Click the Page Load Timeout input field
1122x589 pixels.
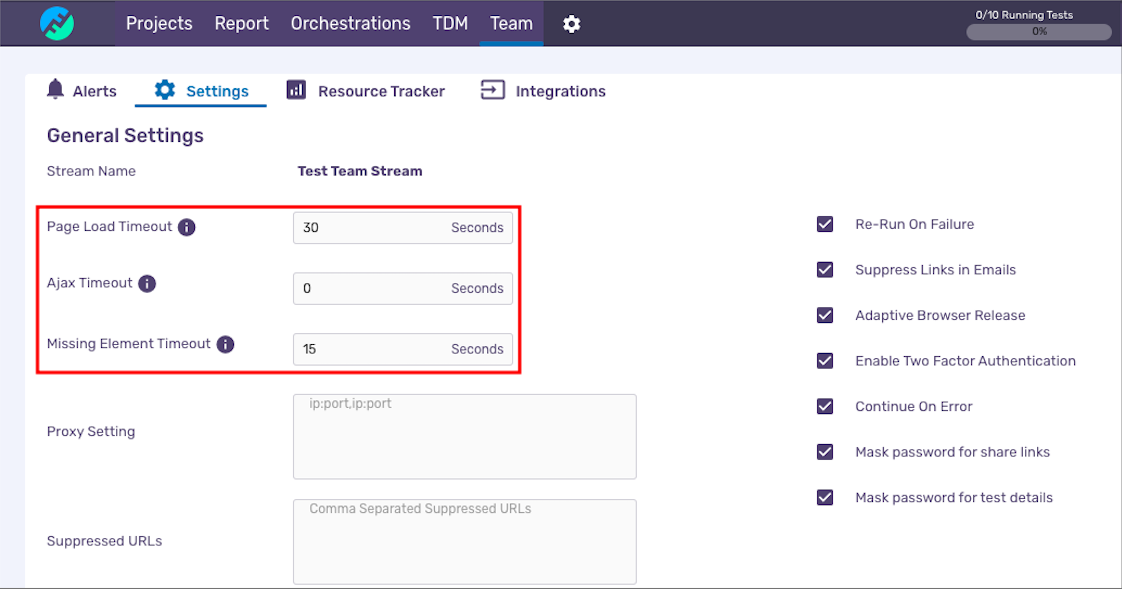click(403, 228)
